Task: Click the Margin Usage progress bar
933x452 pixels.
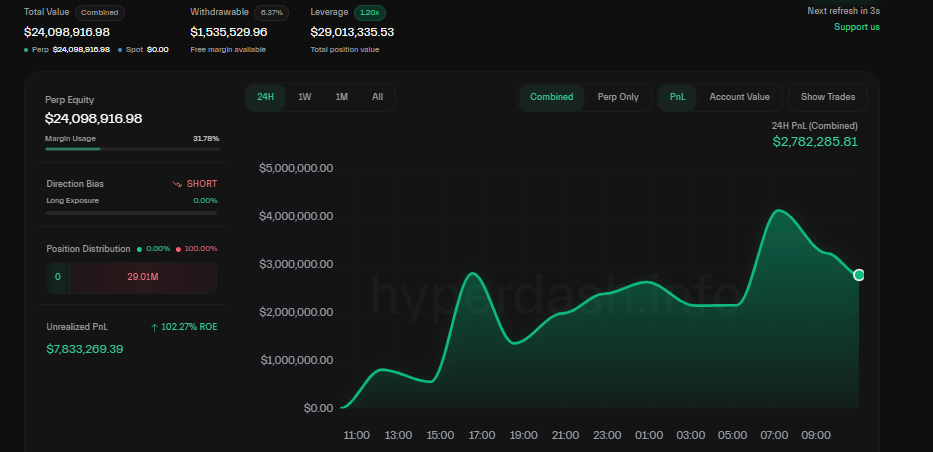Action: (132, 149)
